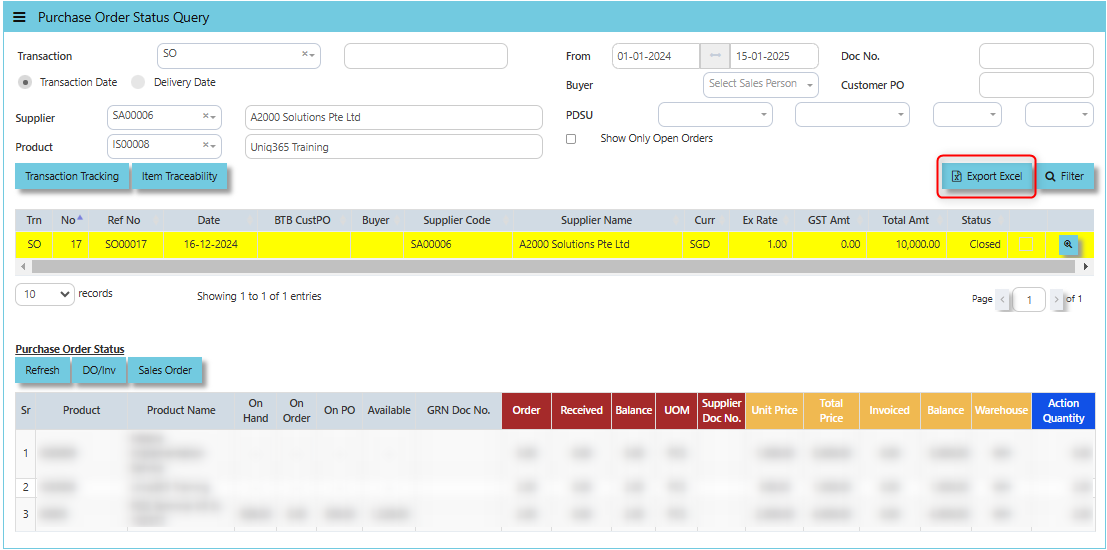The height and width of the screenshot is (550, 1107).
Task: Click the date range arrow between dates
Action: 715,56
